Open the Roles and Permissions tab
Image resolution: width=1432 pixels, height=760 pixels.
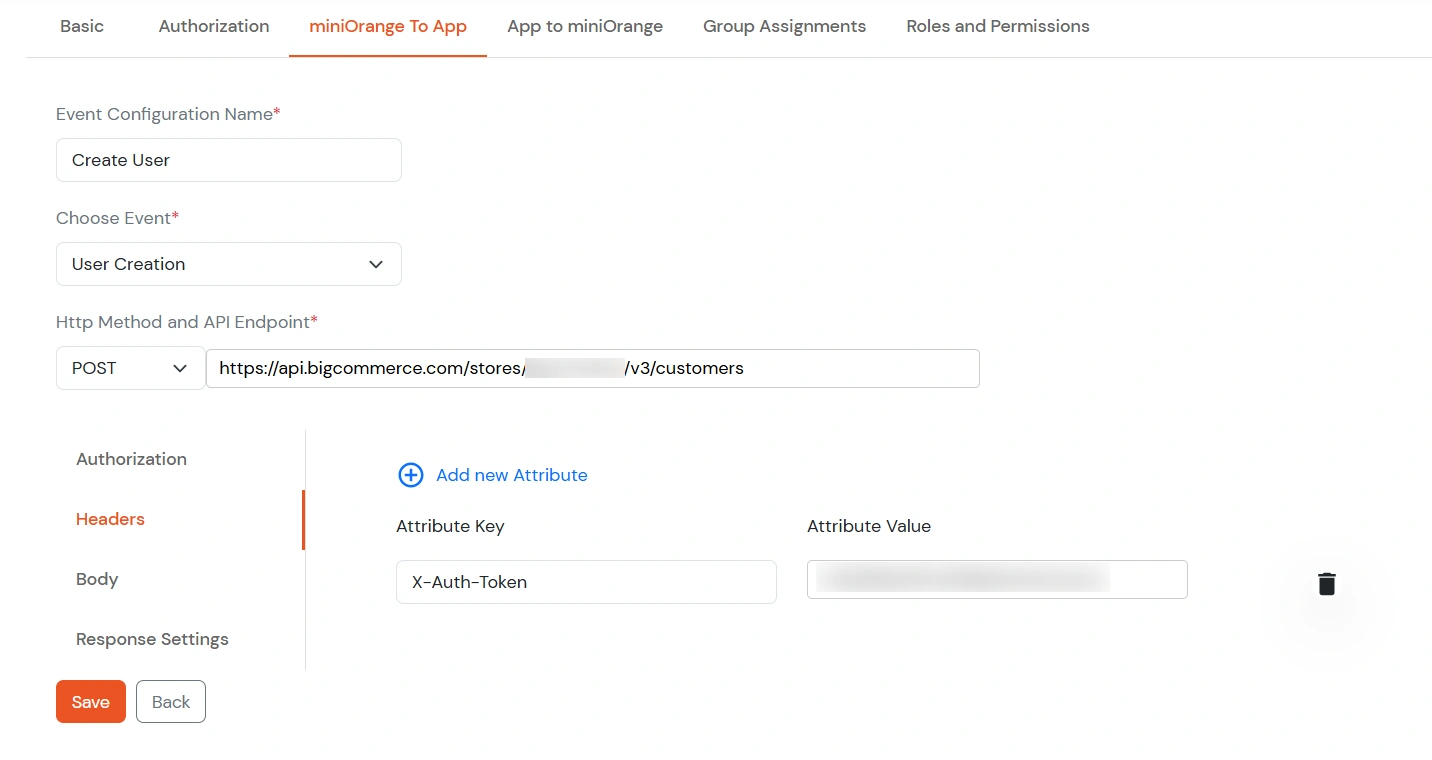[998, 26]
